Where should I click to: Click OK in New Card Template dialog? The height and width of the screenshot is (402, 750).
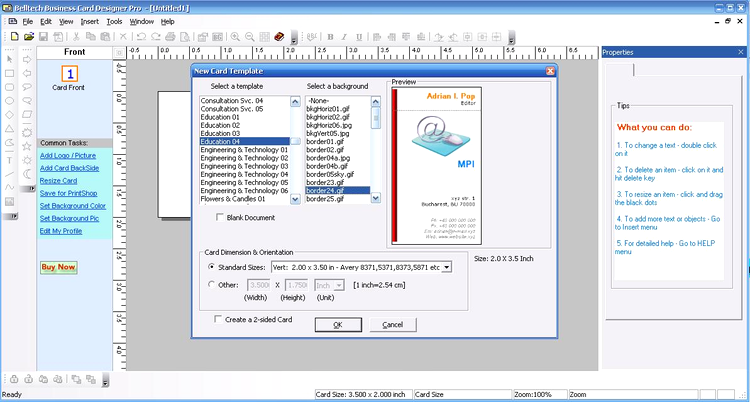338,324
